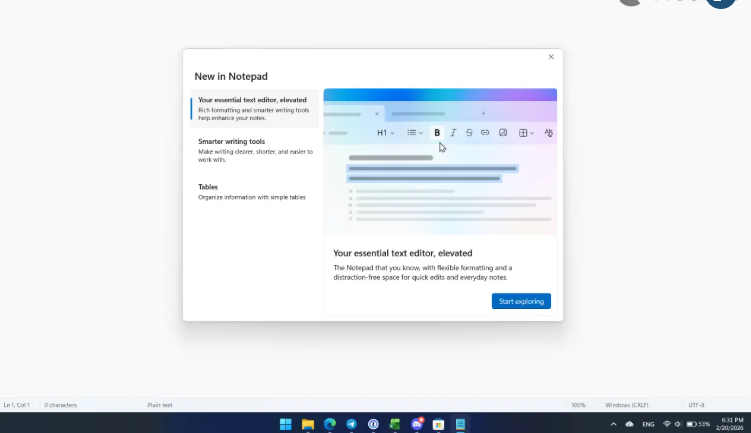The height and width of the screenshot is (433, 751).
Task: Click the Start exploring button
Action: (521, 301)
